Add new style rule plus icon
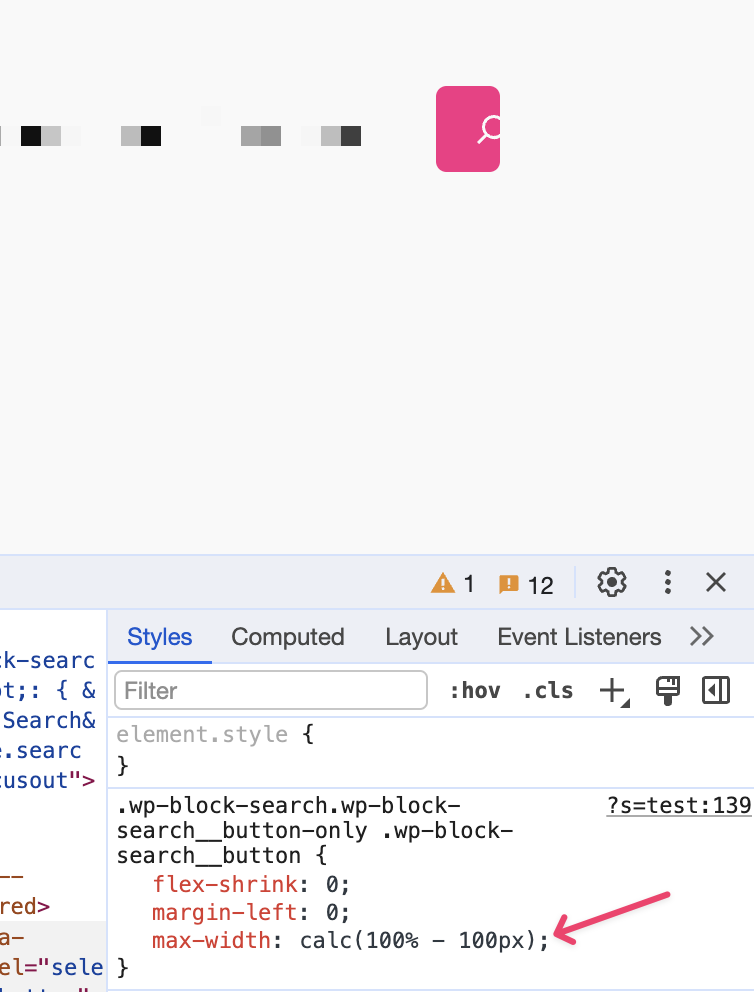Screen dimensions: 754x992 pyautogui.click(x=614, y=691)
